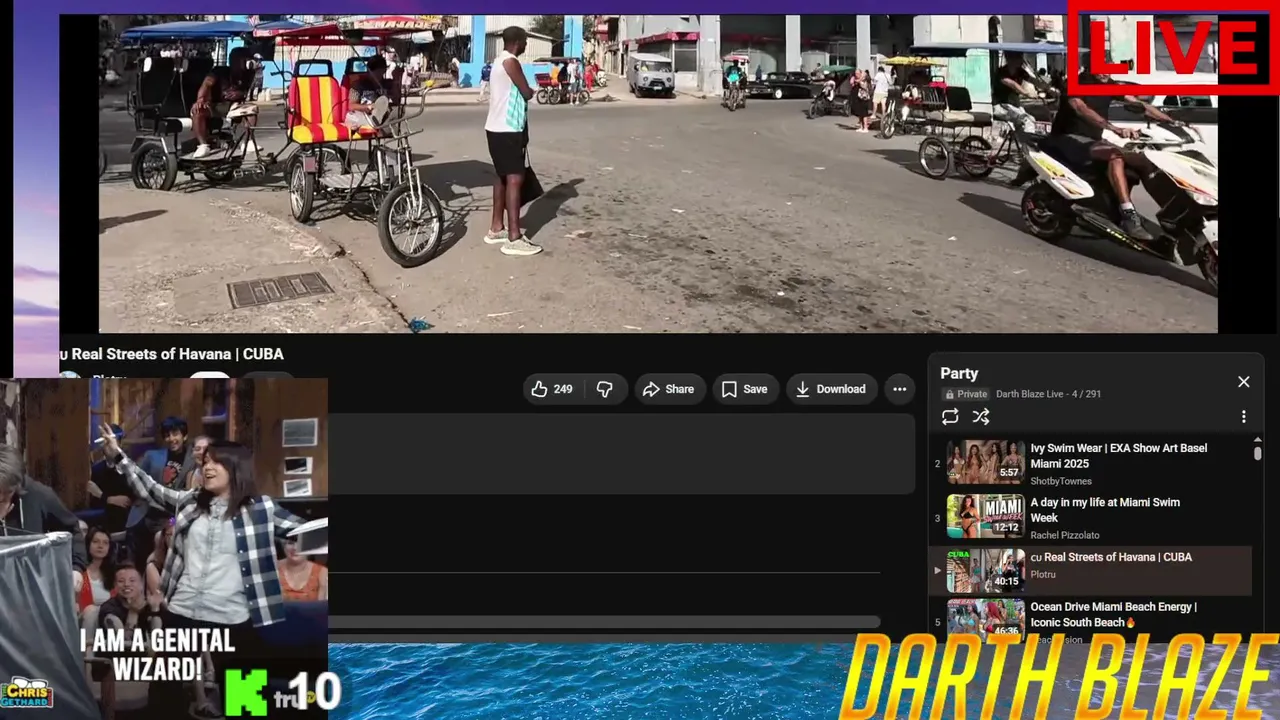Open the Rachel Pizzolato channel name
The height and width of the screenshot is (720, 1280).
click(x=1065, y=535)
